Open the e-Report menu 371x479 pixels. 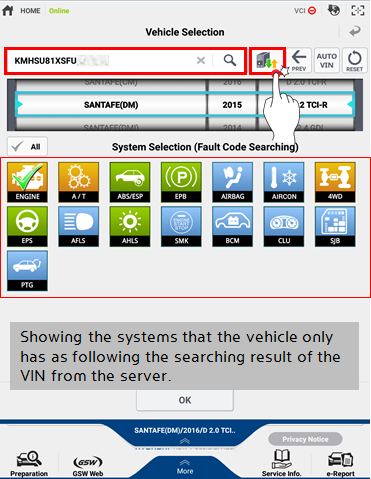click(340, 464)
